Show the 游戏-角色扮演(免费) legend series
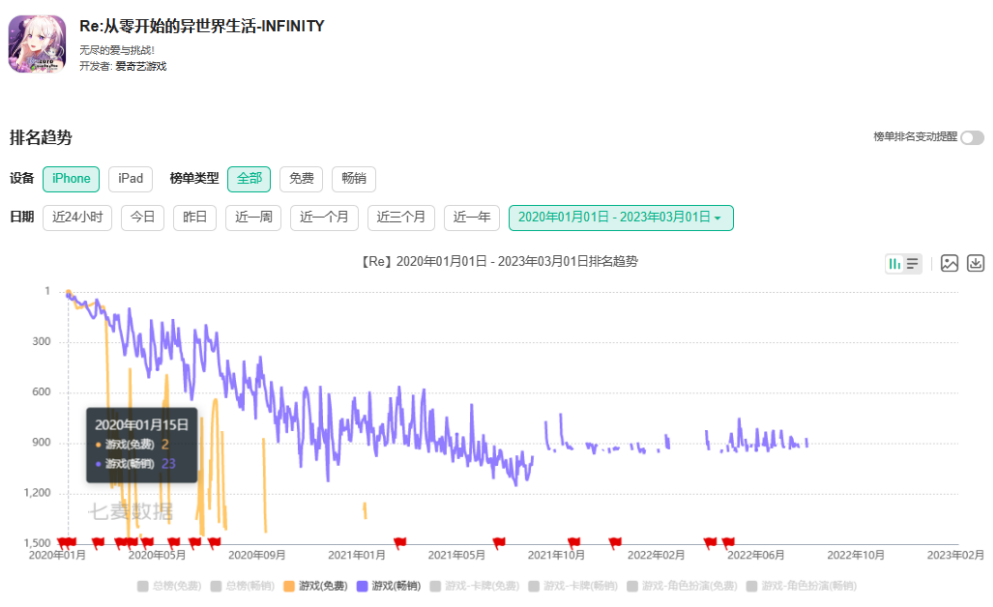This screenshot has width=993, height=607. 682,586
